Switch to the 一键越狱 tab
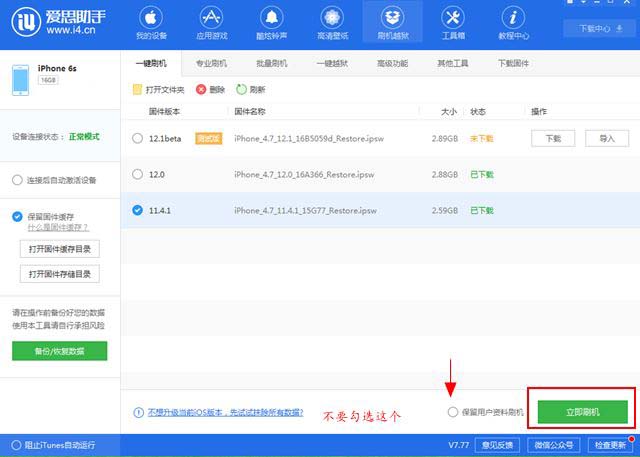The width and height of the screenshot is (640, 457). pos(332,63)
